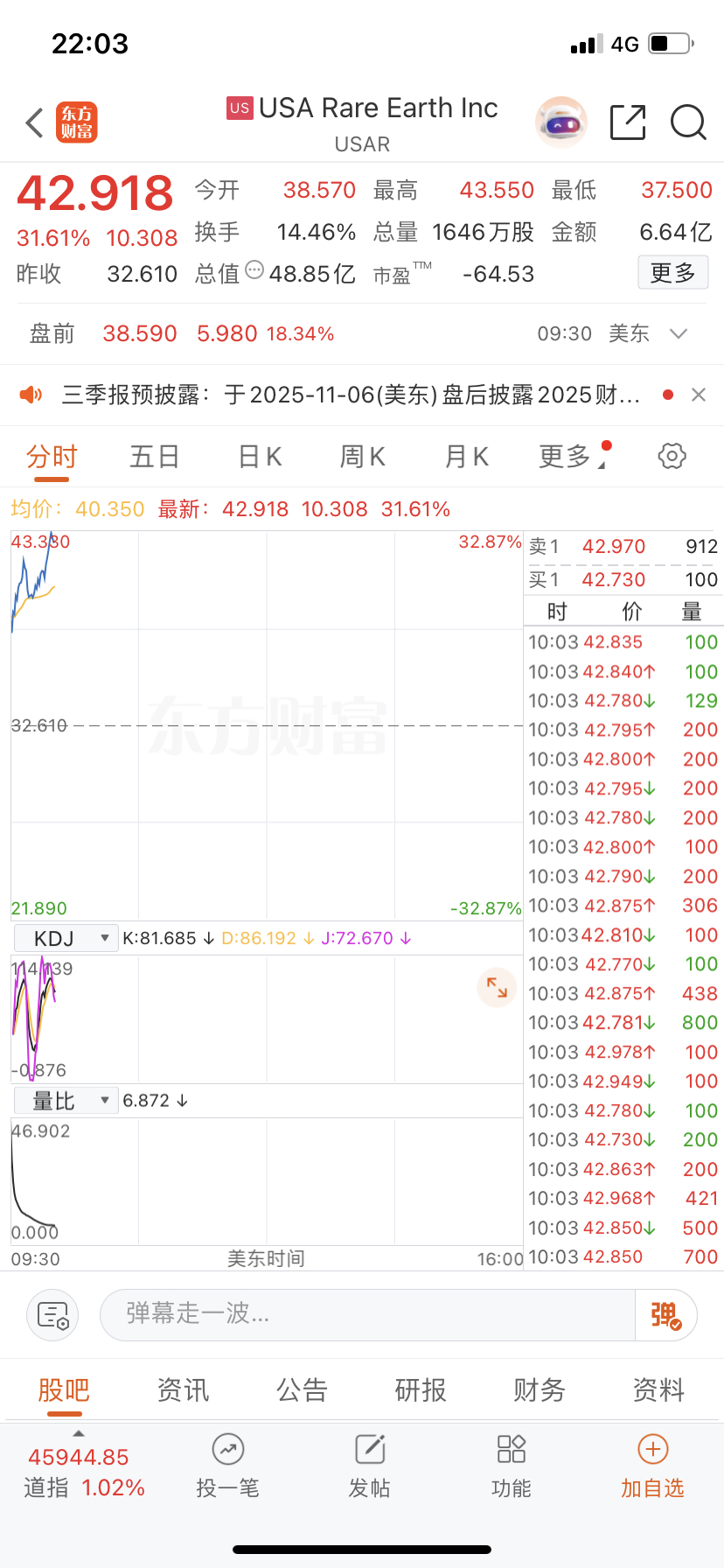Tap the KDJ indicator chart area

pos(267,1018)
